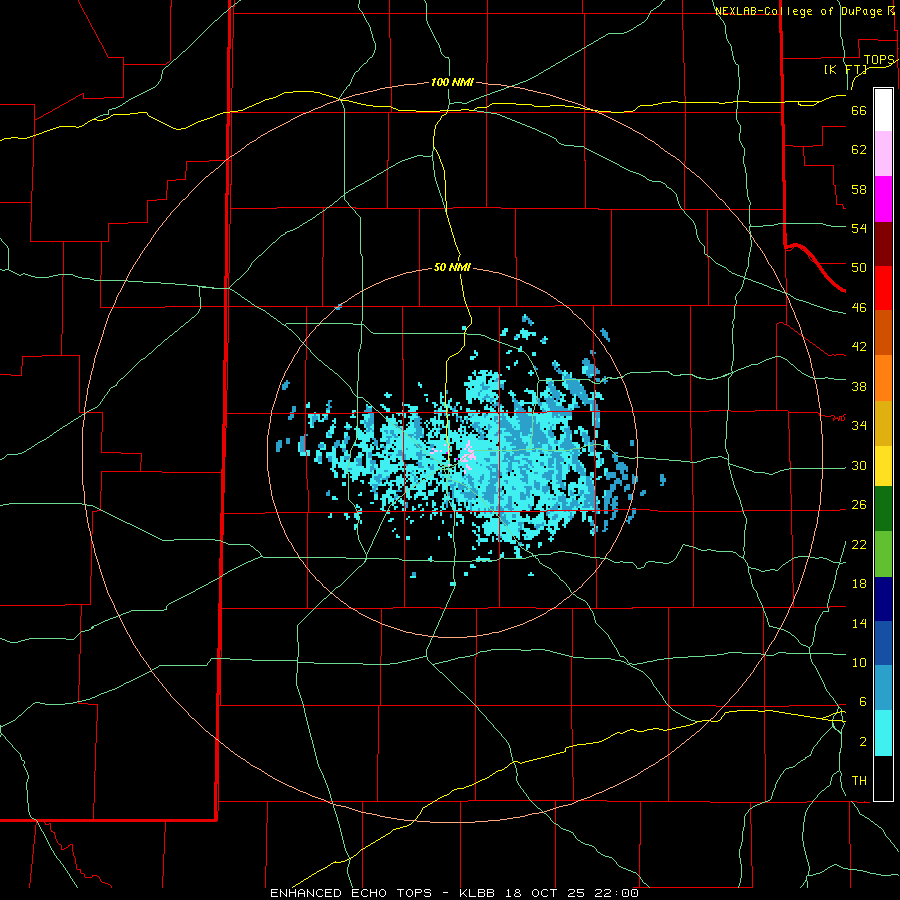
Task: Click the TOPS legend title
Action: point(879,60)
